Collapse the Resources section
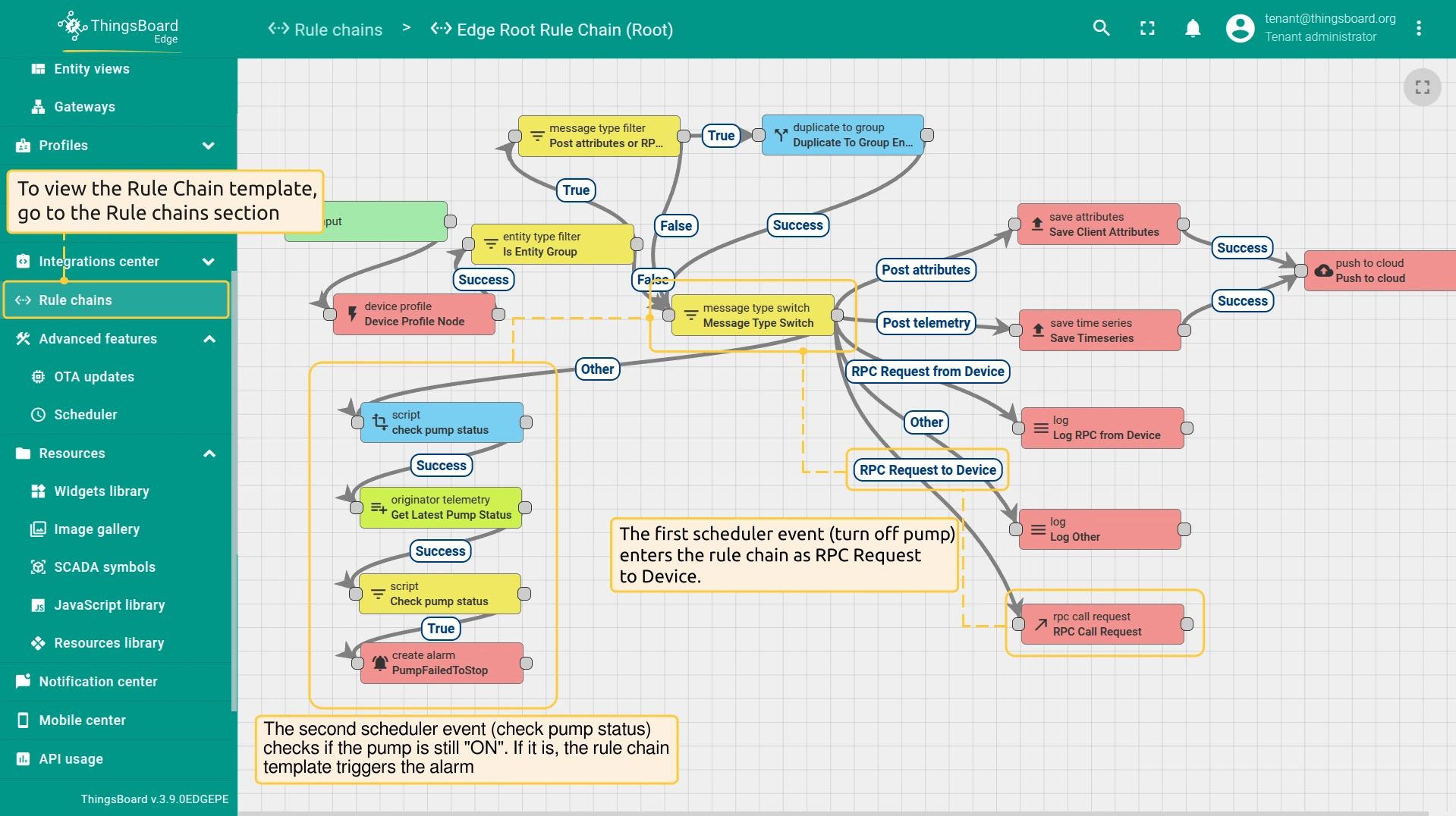The width and height of the screenshot is (1456, 816). [x=209, y=454]
